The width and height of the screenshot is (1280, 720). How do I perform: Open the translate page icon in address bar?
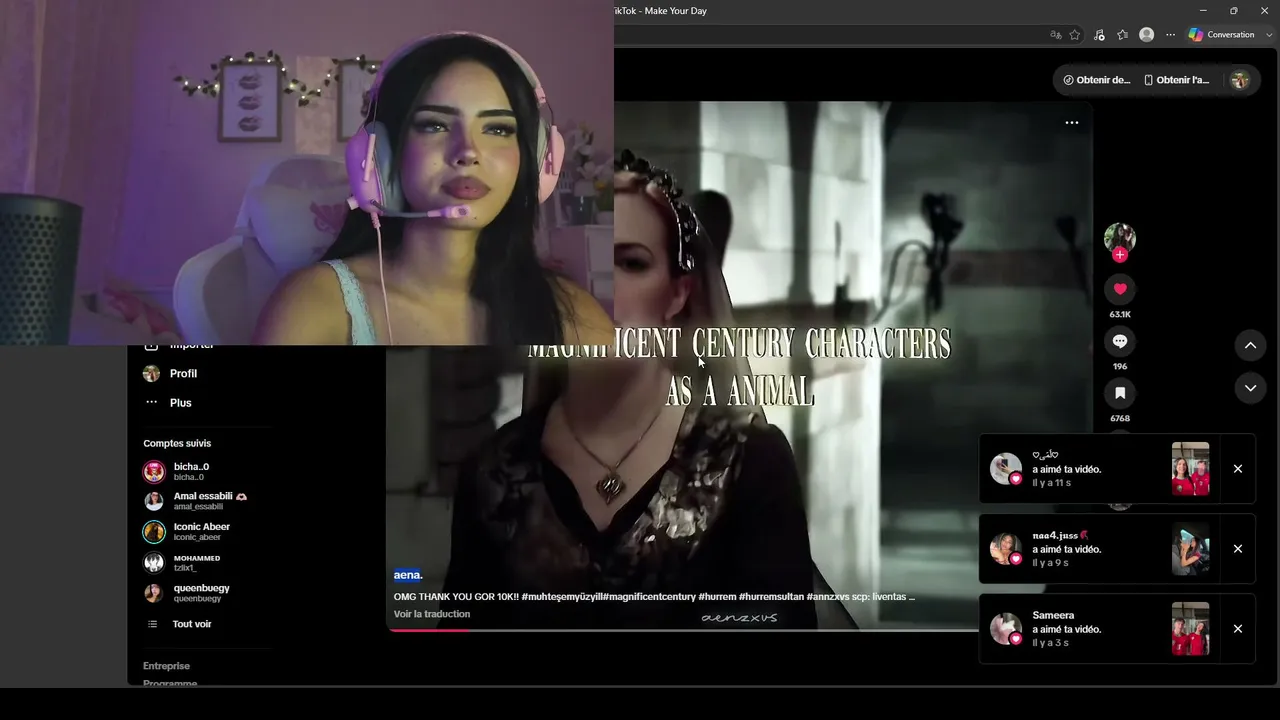click(x=1056, y=35)
